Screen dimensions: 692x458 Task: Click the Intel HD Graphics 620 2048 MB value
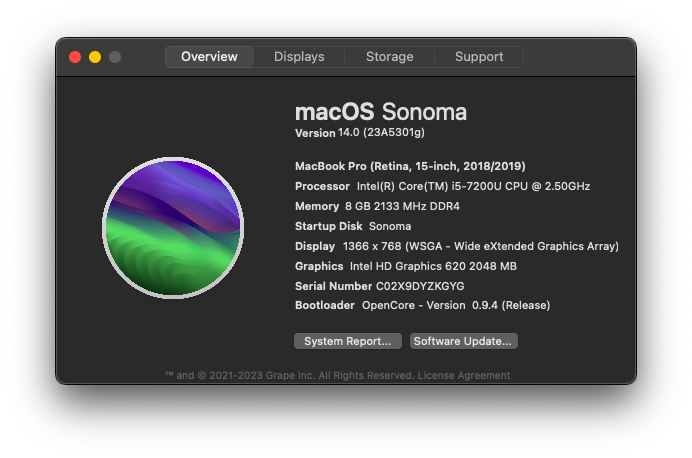coord(433,266)
